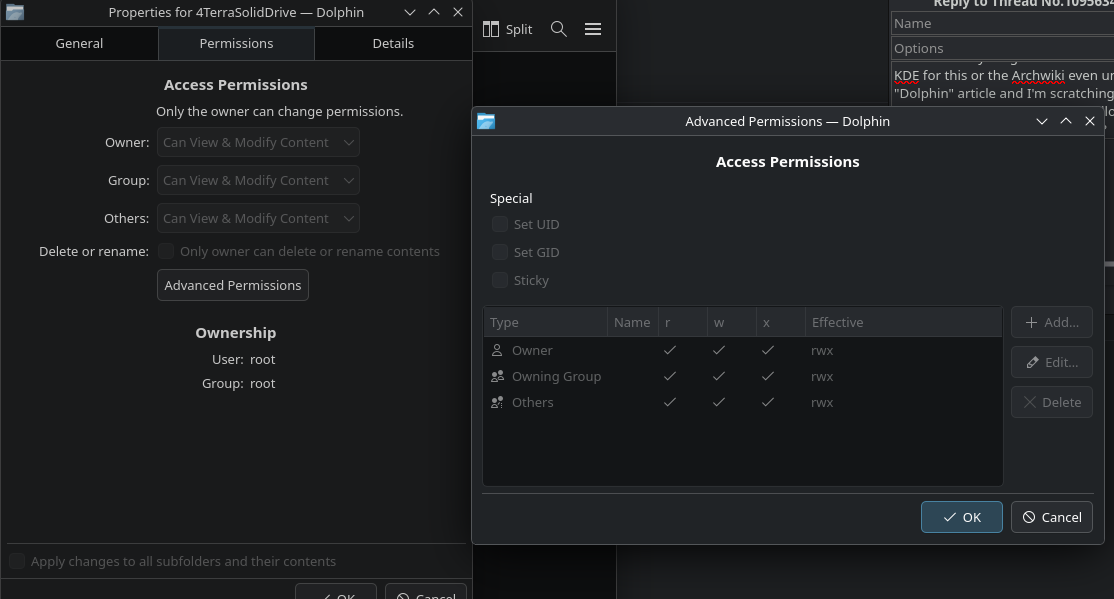The height and width of the screenshot is (599, 1114).
Task: Click the Group: root ownership text
Action: point(238,384)
